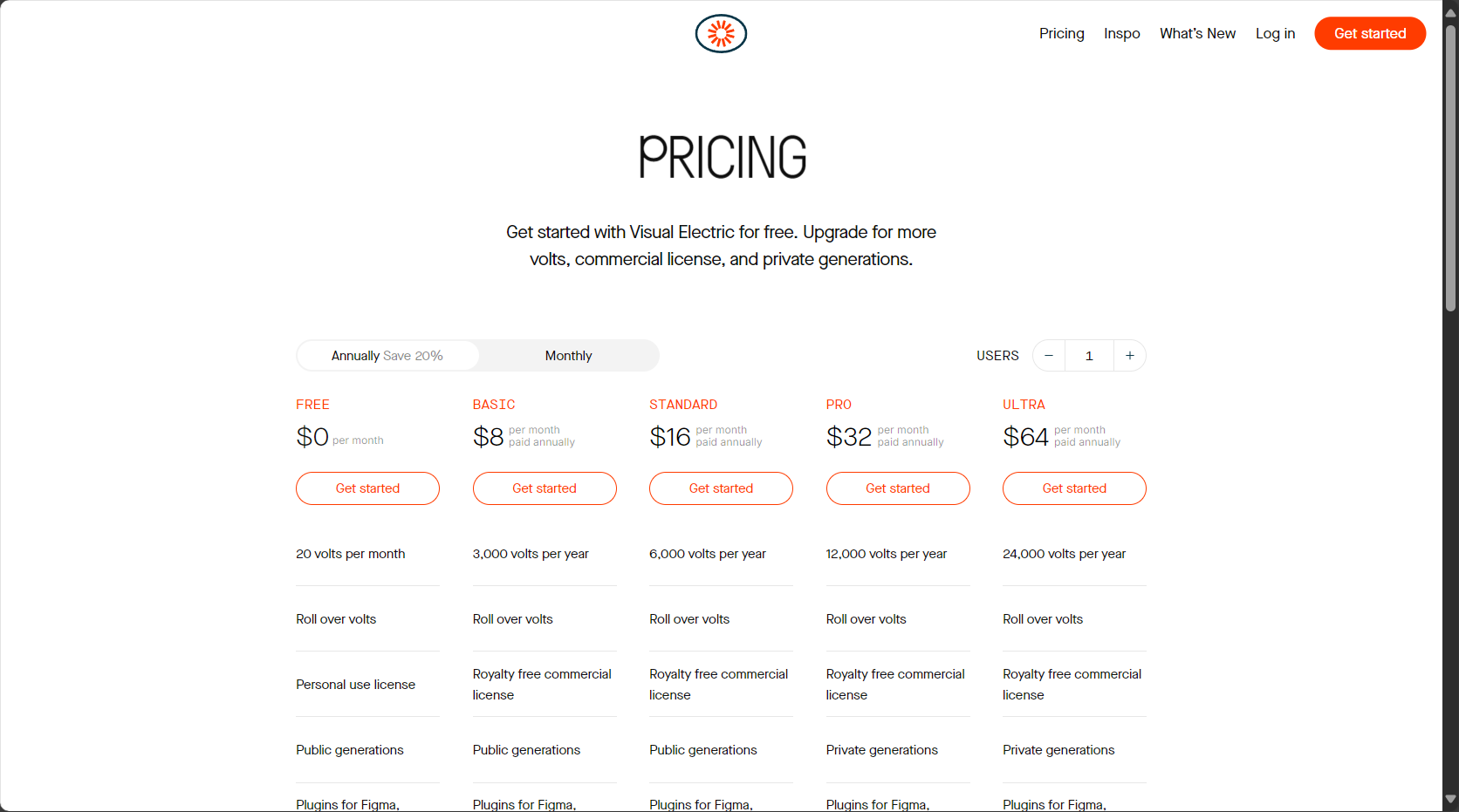Get started with the Free plan
Screen dimensions: 1459x812
point(367,488)
